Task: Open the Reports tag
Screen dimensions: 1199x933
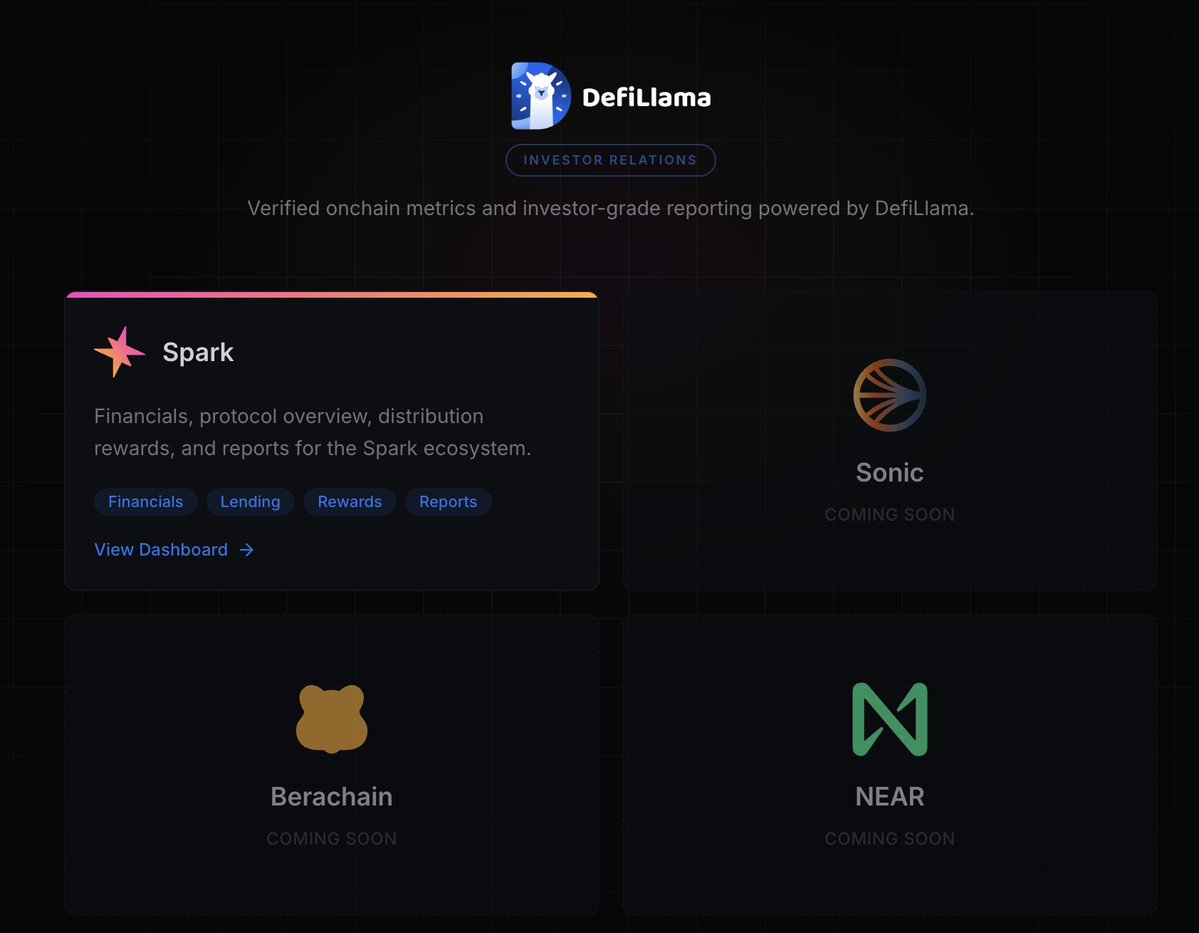Action: 448,502
